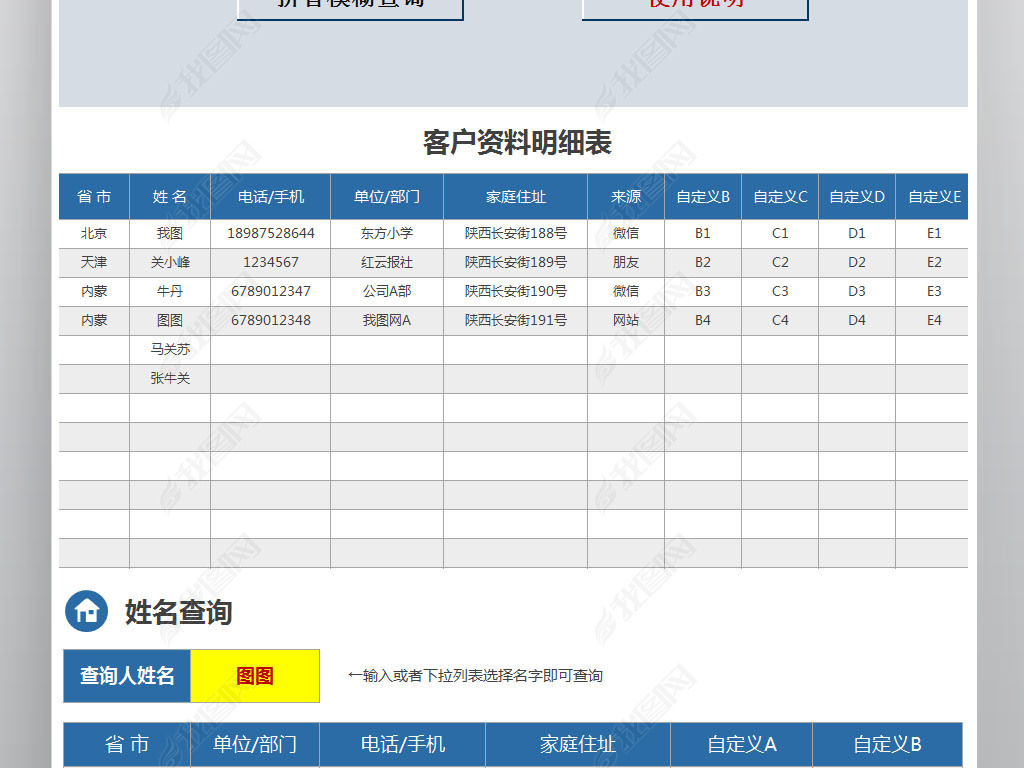Click the phone cell showing 1234567
1024x768 pixels.
coord(268,262)
